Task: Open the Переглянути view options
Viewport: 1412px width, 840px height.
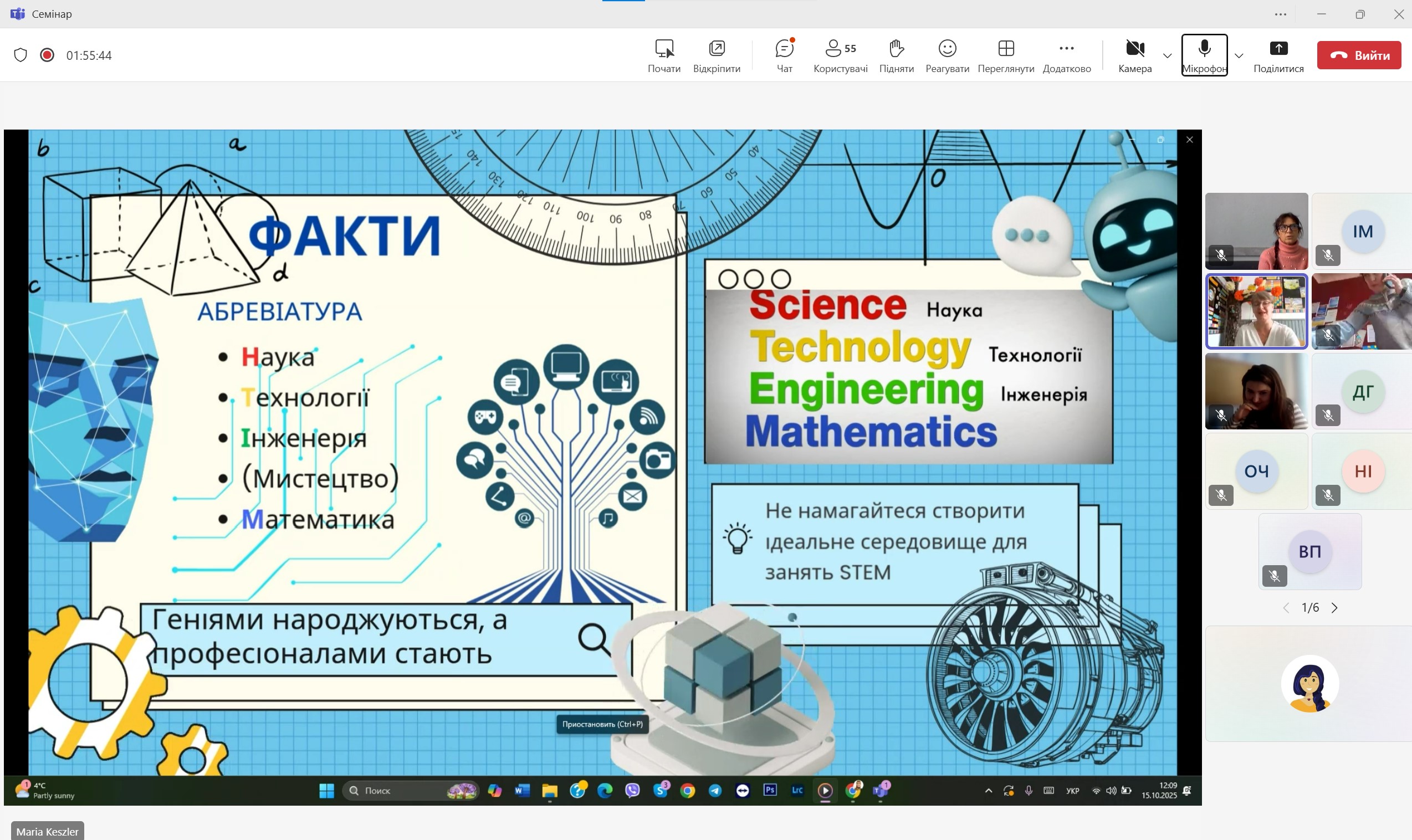Action: 1006,55
